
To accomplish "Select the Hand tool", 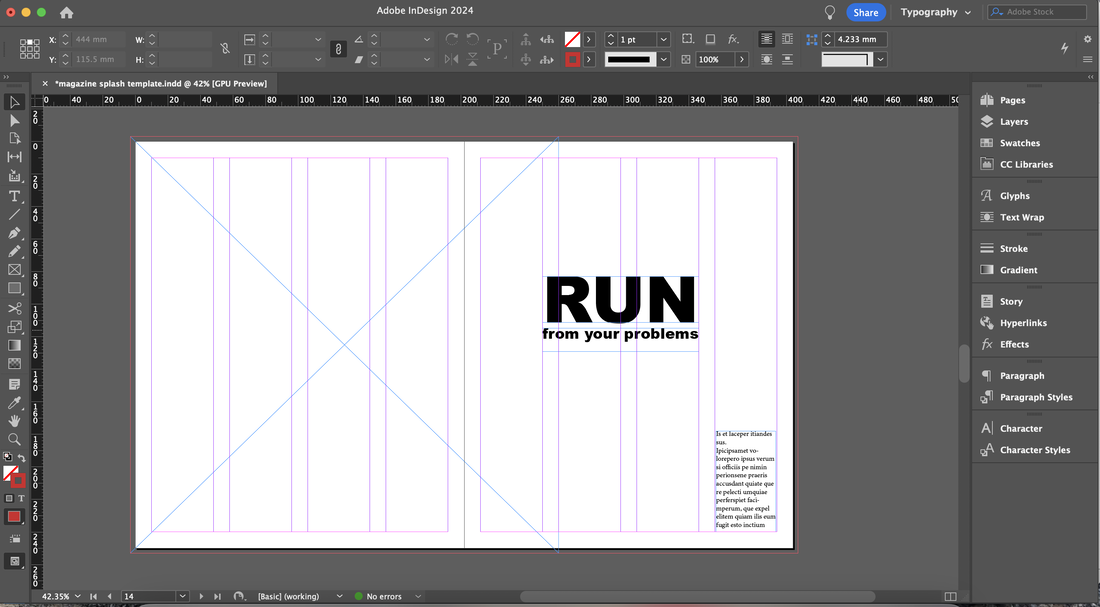I will (x=14, y=421).
